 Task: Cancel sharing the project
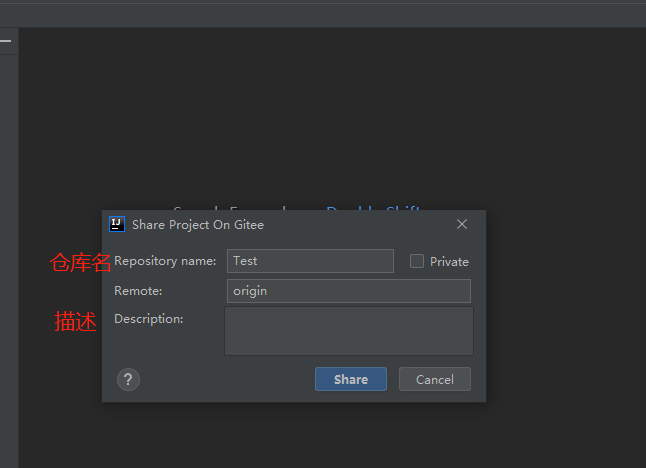(434, 379)
